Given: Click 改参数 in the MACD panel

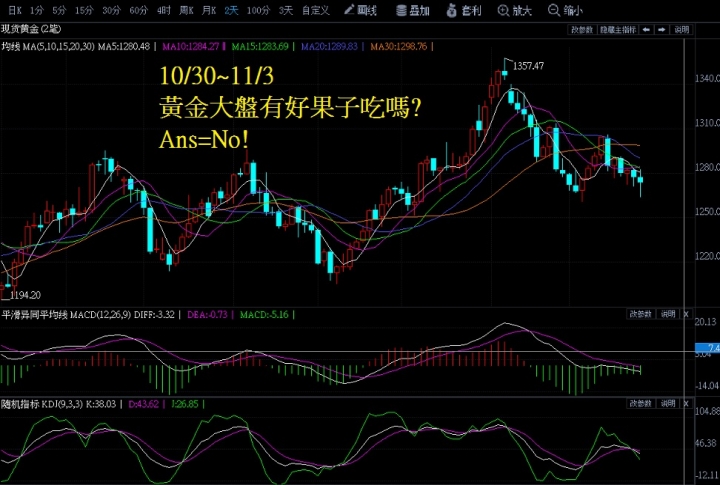Looking at the screenshot, I should (x=640, y=313).
